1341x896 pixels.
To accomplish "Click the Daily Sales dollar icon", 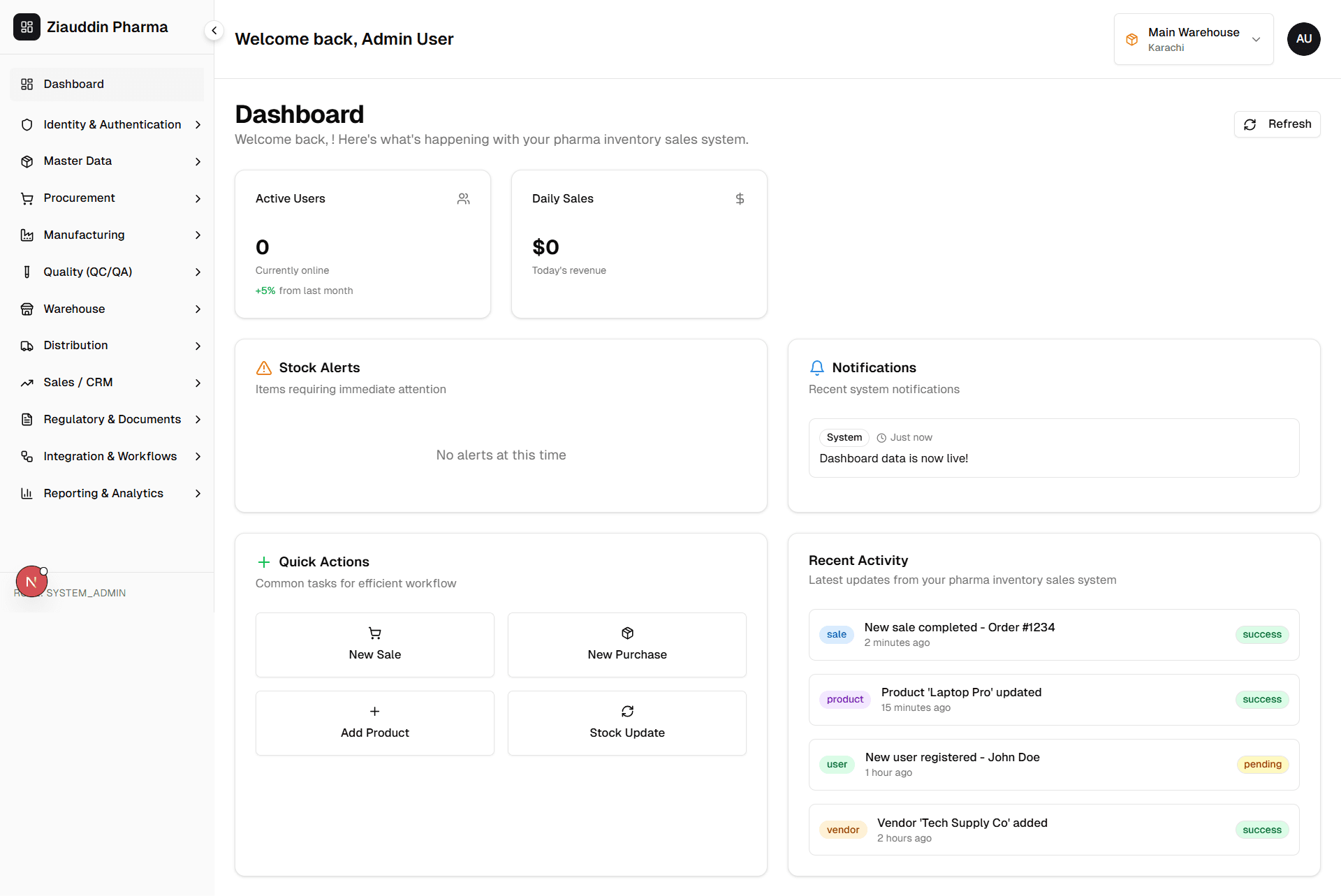I will pyautogui.click(x=740, y=198).
